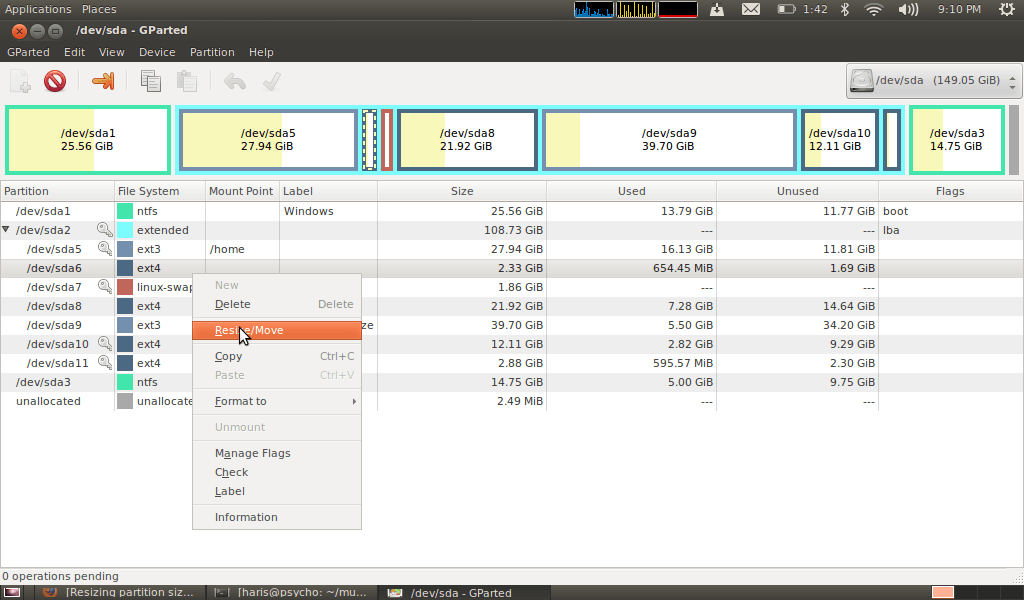Click the Copy partition toolbar icon
The image size is (1024, 600).
tap(151, 81)
